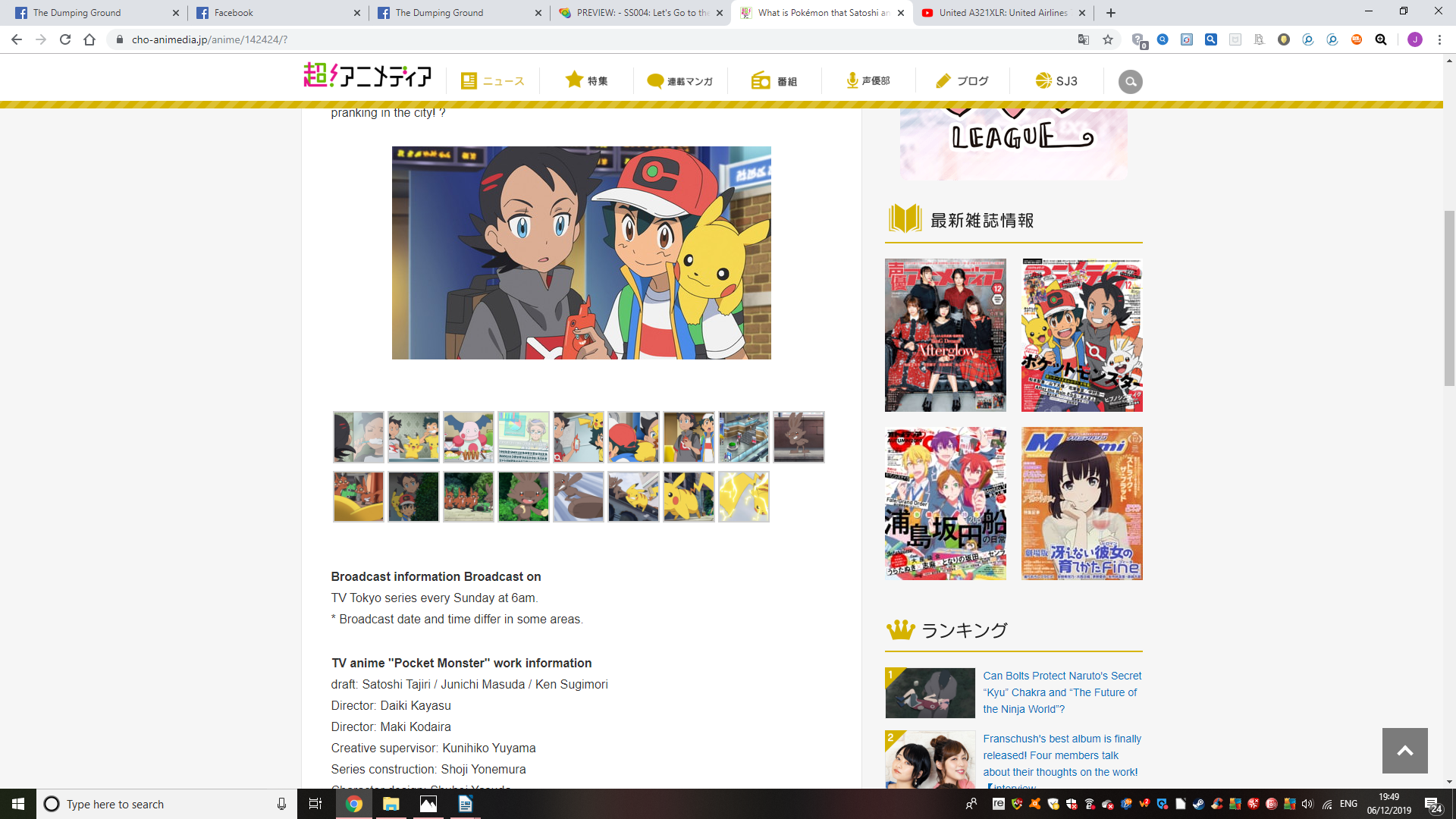Screen dimensions: 1456x819
Task: Open the browser home page
Action: [89, 39]
